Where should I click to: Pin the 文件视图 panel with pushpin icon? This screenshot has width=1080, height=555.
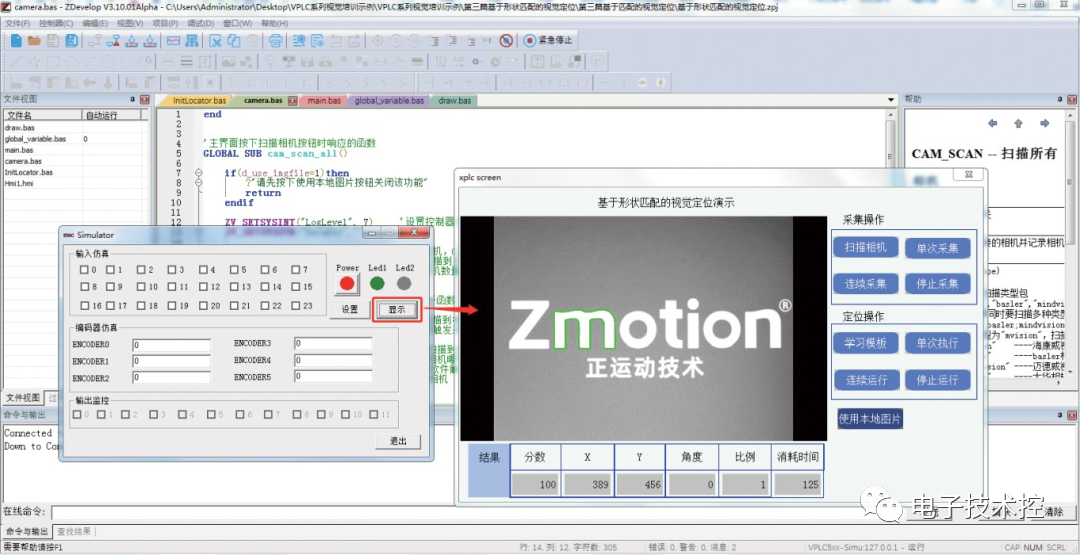point(132,99)
